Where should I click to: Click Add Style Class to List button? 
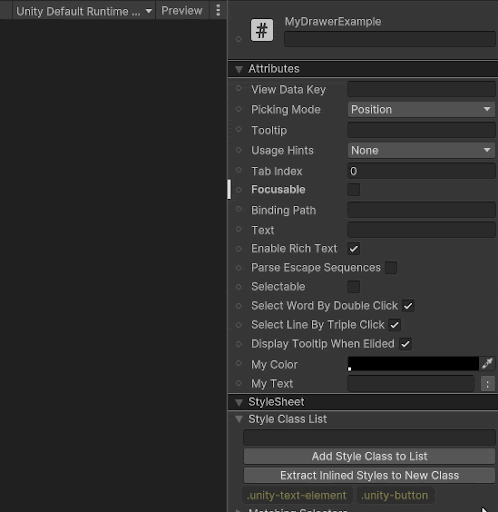(x=369, y=456)
